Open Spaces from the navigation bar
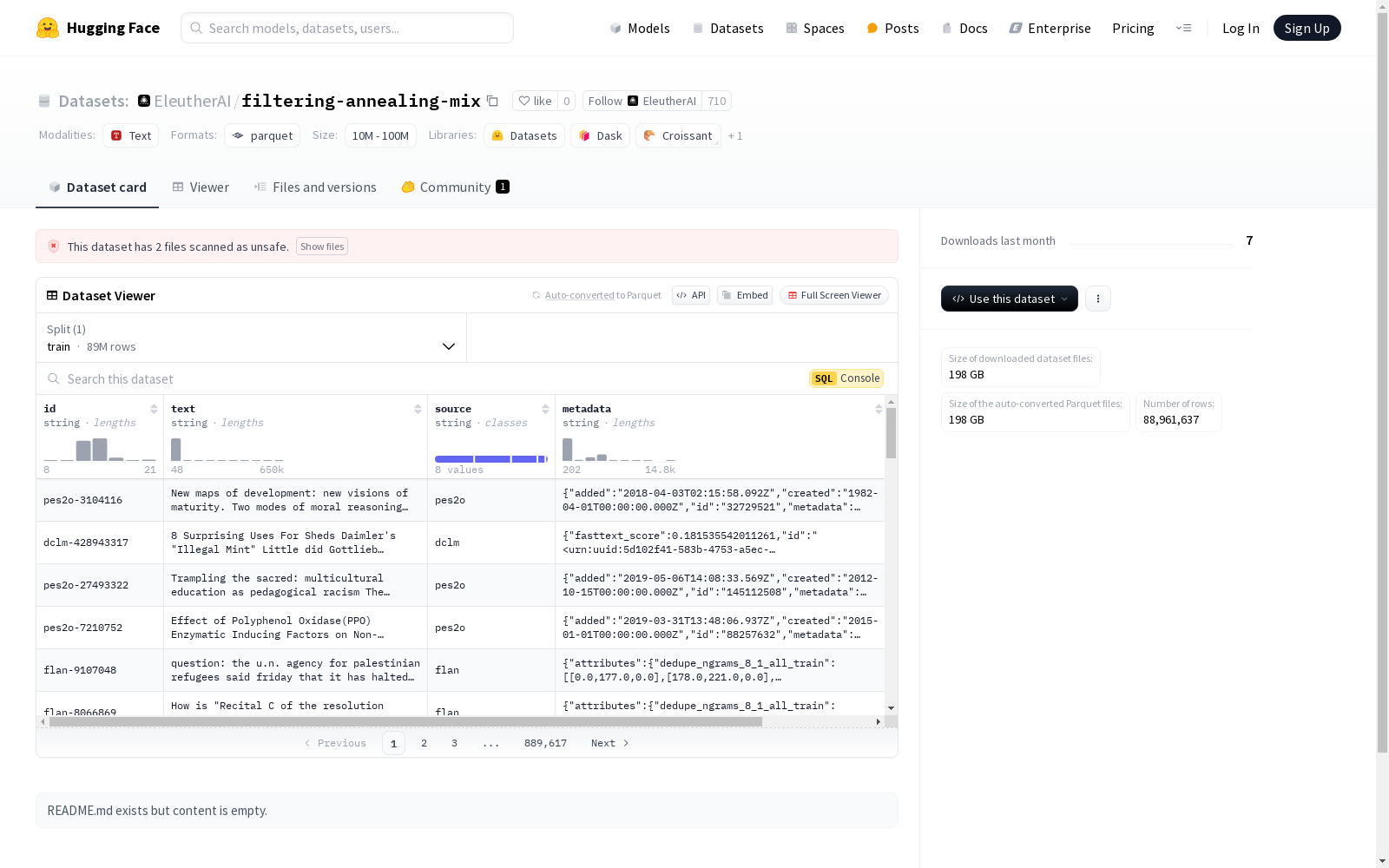This screenshot has width=1389, height=868. [x=815, y=28]
